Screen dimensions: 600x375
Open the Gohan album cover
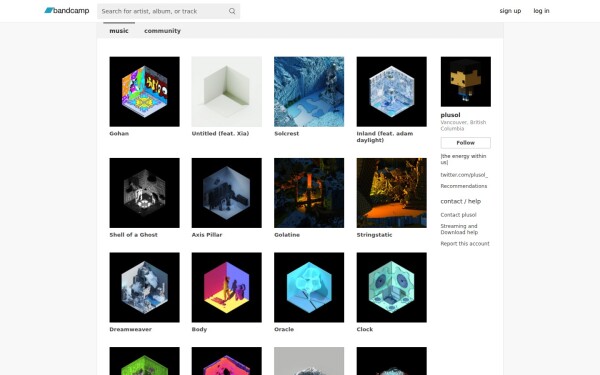tap(144, 91)
